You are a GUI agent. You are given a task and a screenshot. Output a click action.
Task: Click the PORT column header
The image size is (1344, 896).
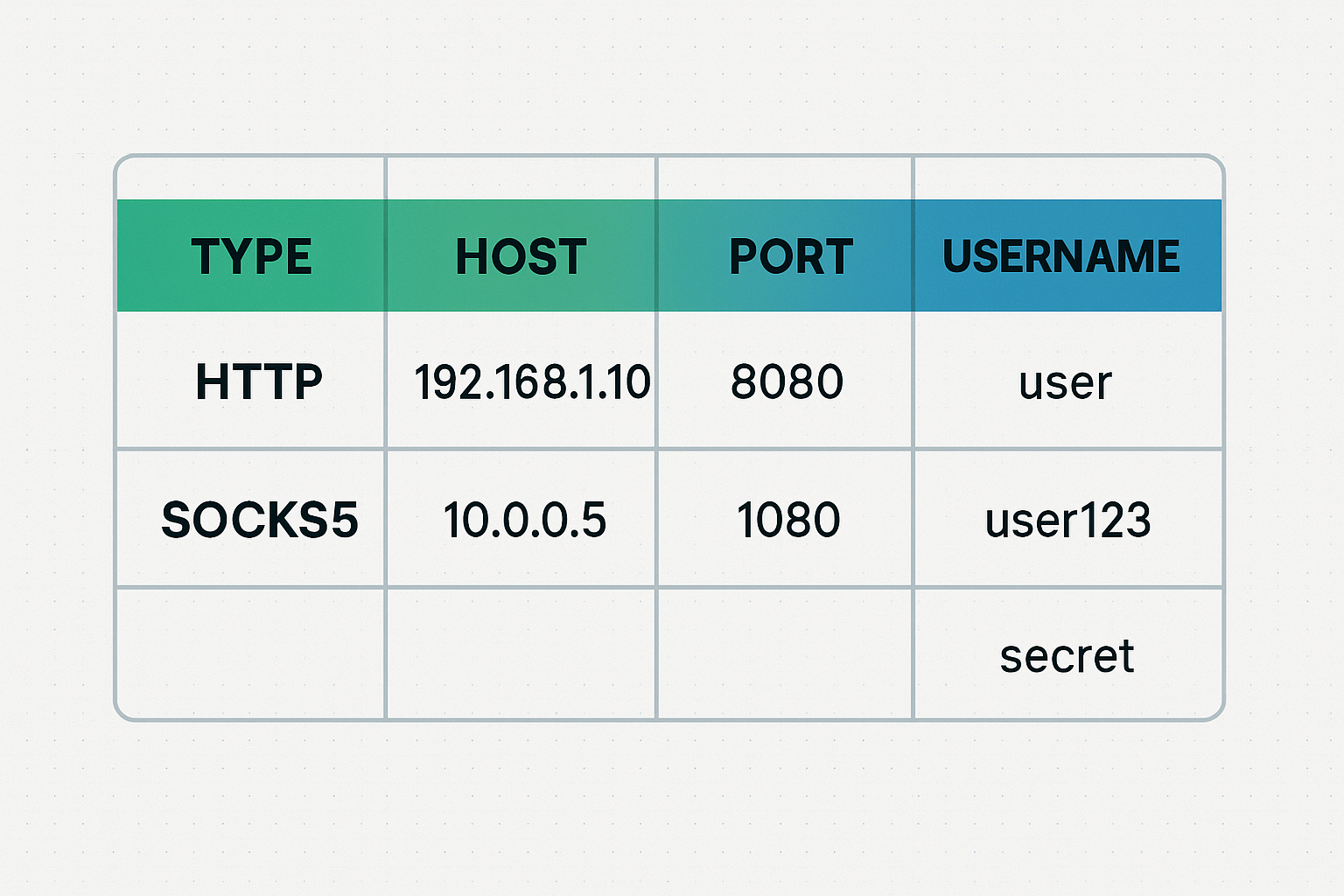tap(785, 255)
